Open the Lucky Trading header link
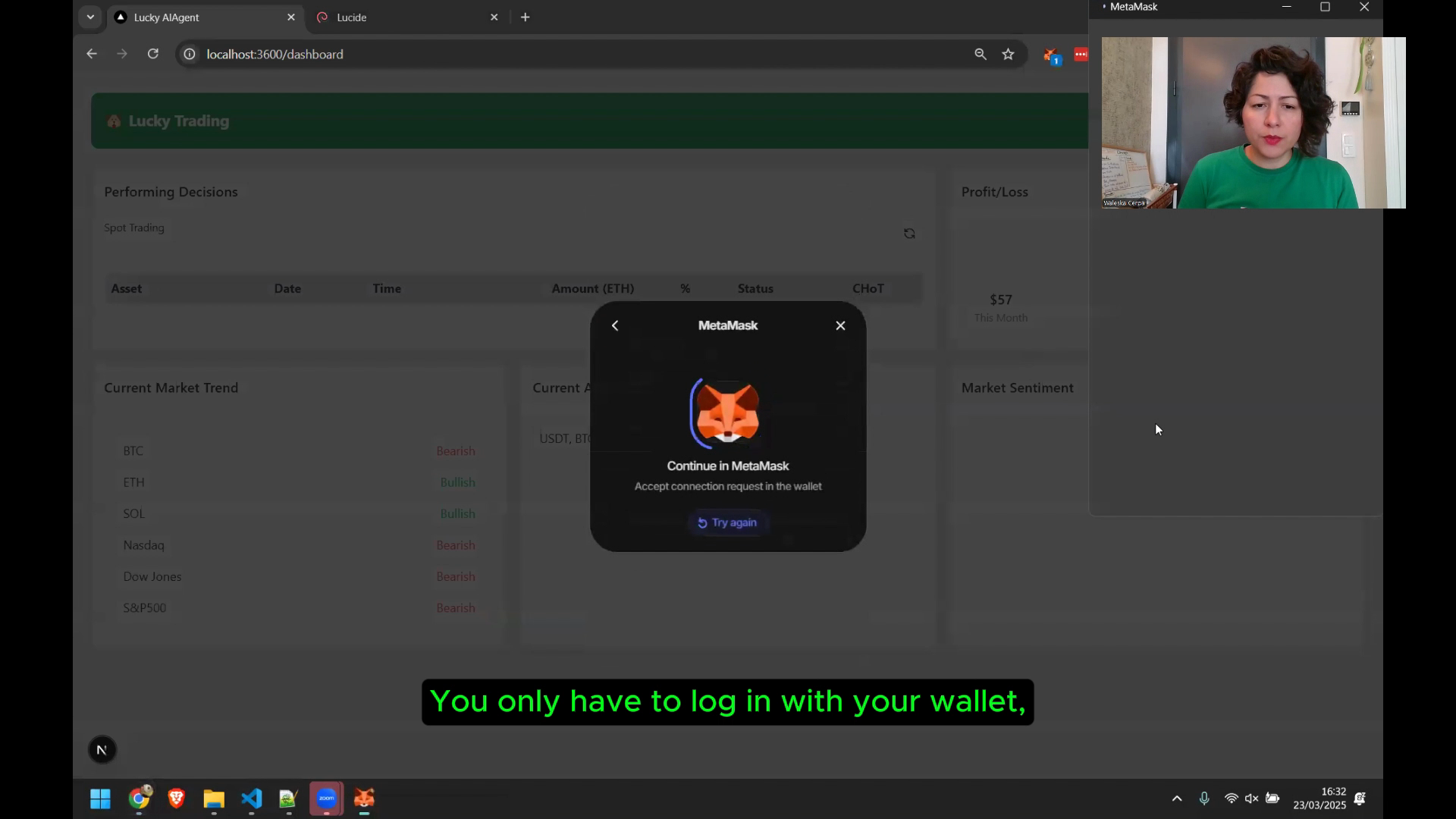The image size is (1456, 819). 178,121
